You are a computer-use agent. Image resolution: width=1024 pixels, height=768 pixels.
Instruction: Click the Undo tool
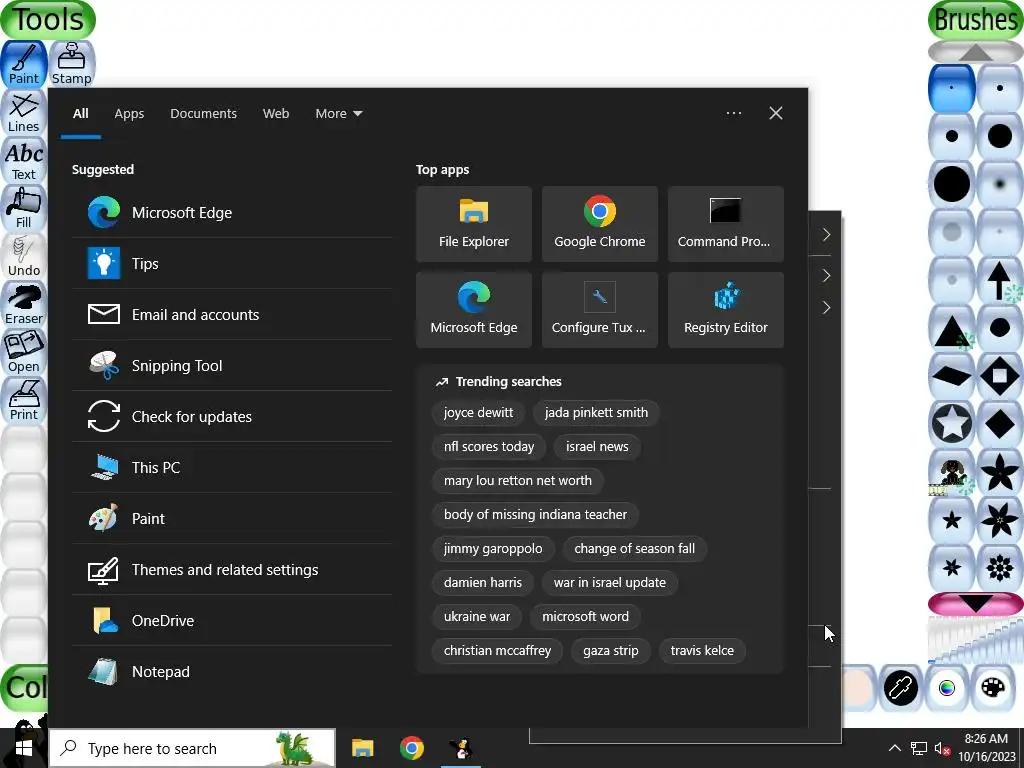point(24,257)
